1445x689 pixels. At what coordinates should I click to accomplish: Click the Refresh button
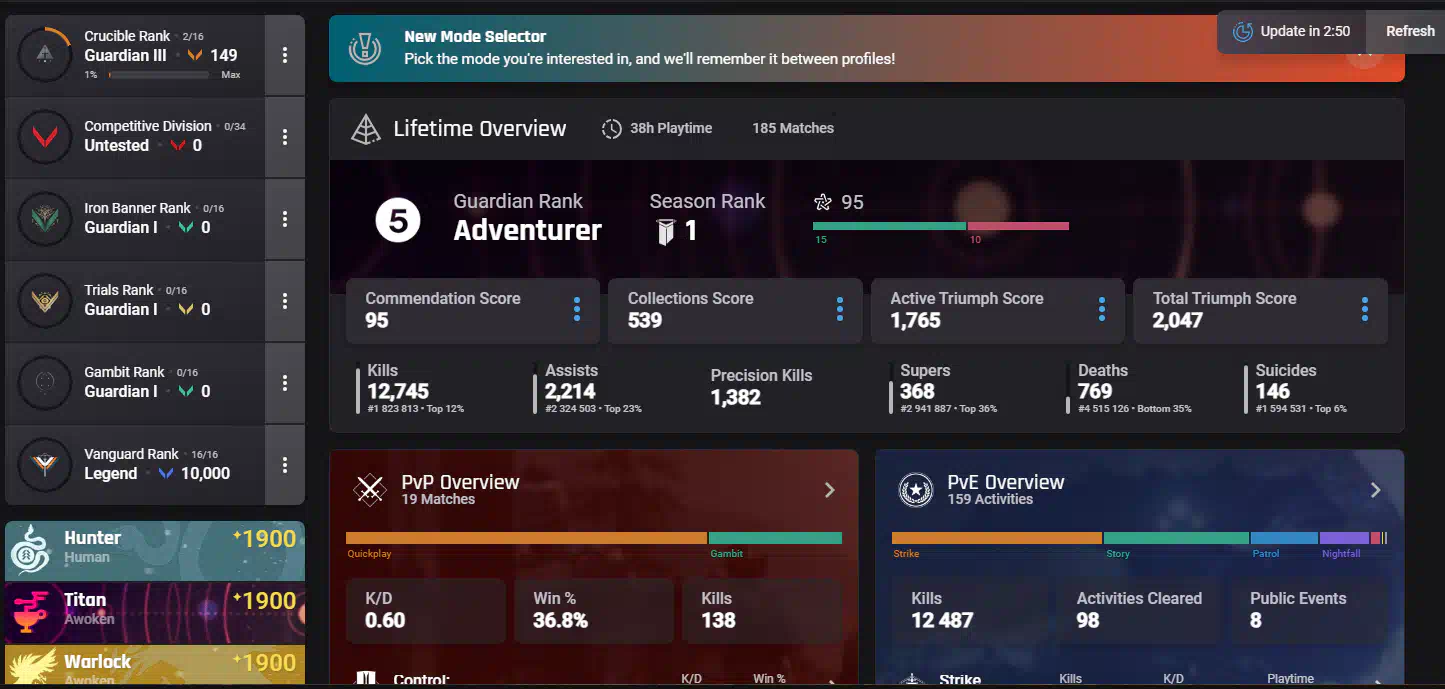(x=1410, y=31)
